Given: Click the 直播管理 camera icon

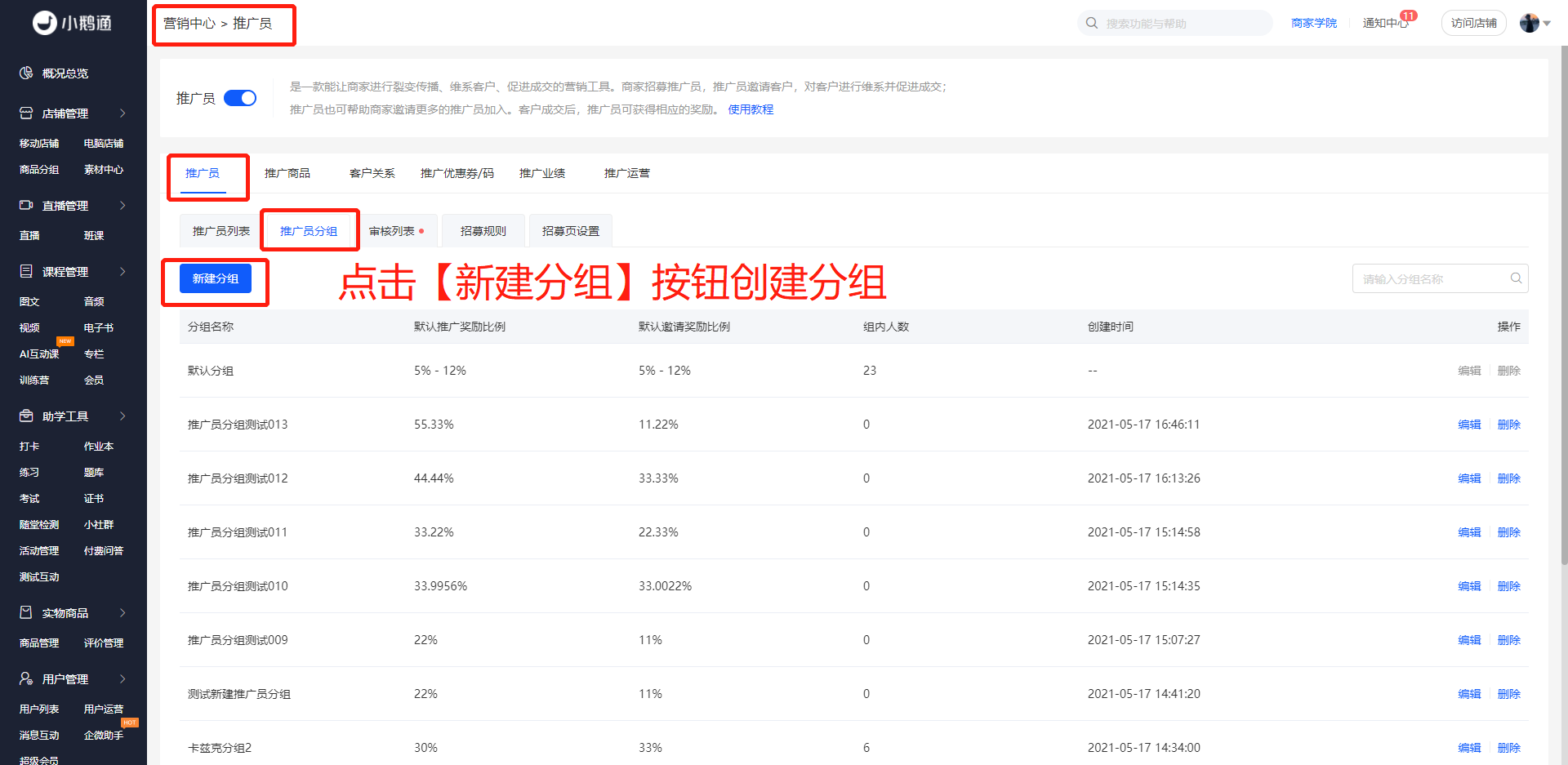Looking at the screenshot, I should click(26, 205).
